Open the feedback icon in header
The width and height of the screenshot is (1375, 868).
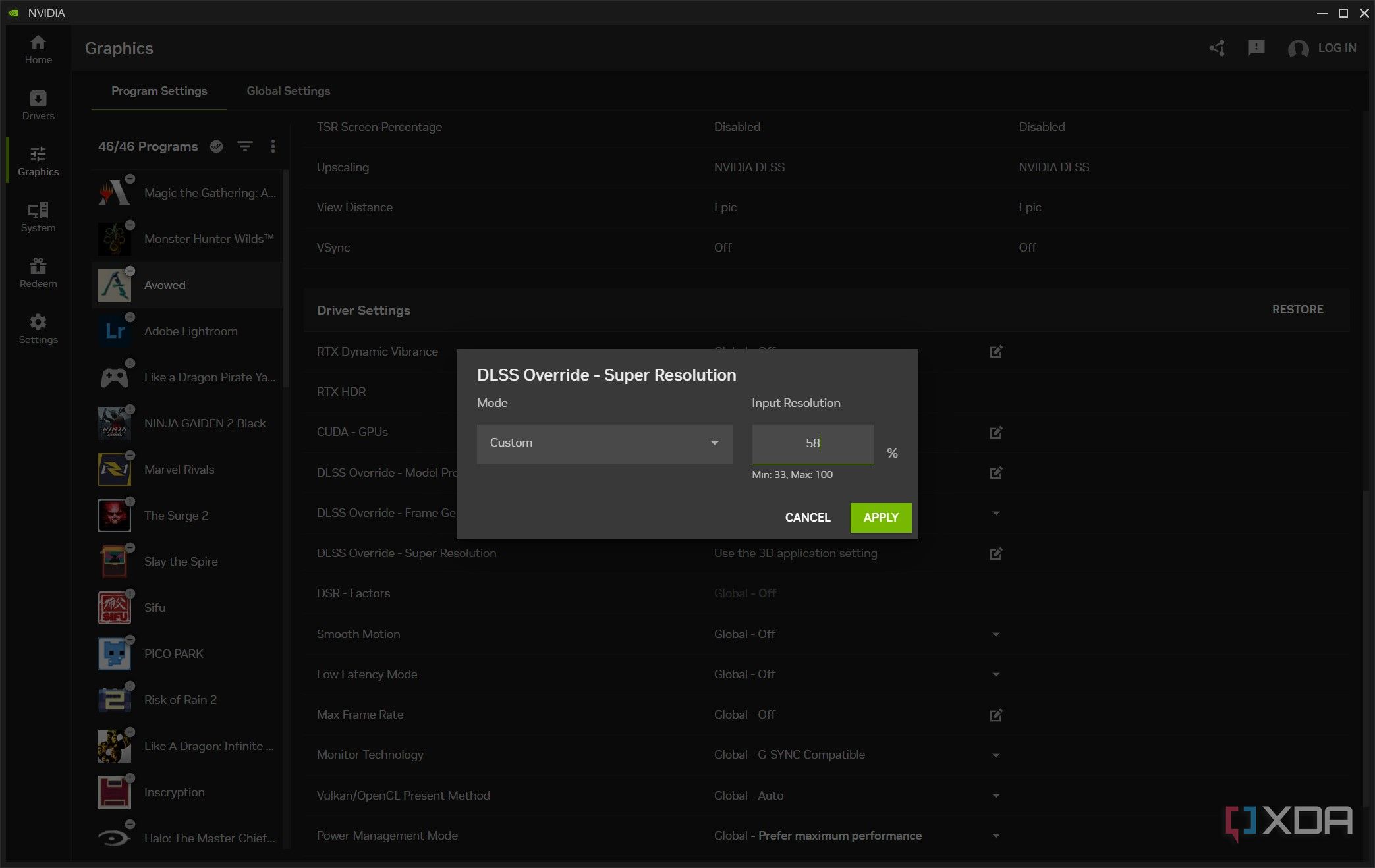click(1256, 47)
